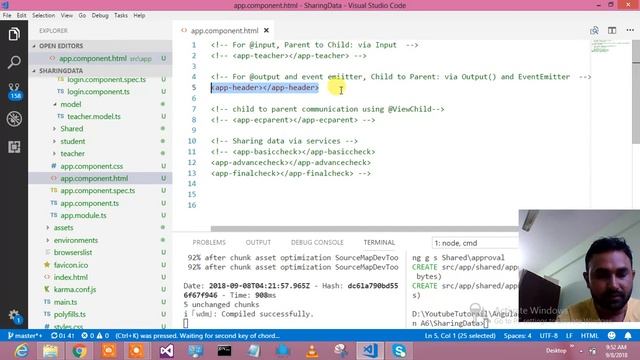Open VLC media player from the taskbar
This screenshot has height=360, width=640.
coord(312,351)
